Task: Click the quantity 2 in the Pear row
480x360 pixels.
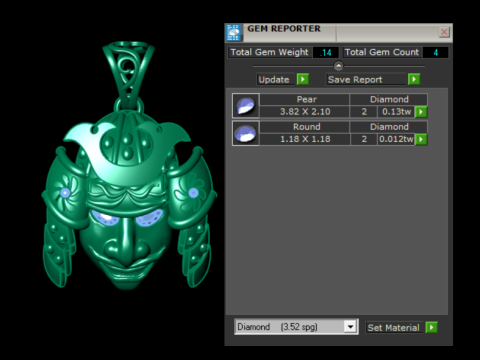Action: point(364,112)
